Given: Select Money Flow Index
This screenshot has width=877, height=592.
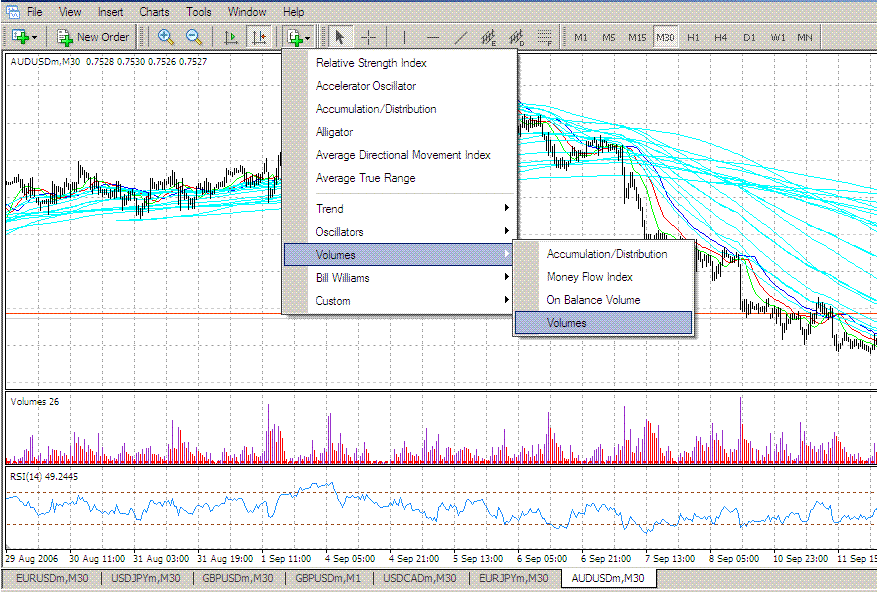Looking at the screenshot, I should point(603,277).
